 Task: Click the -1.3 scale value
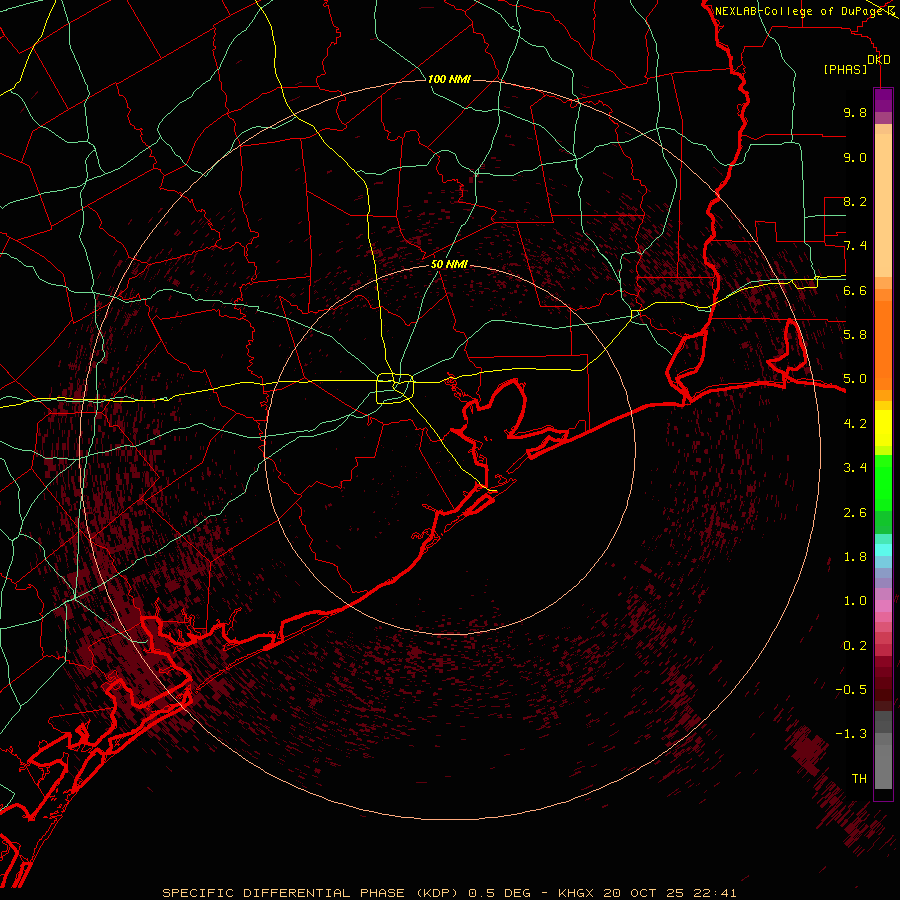(x=851, y=734)
